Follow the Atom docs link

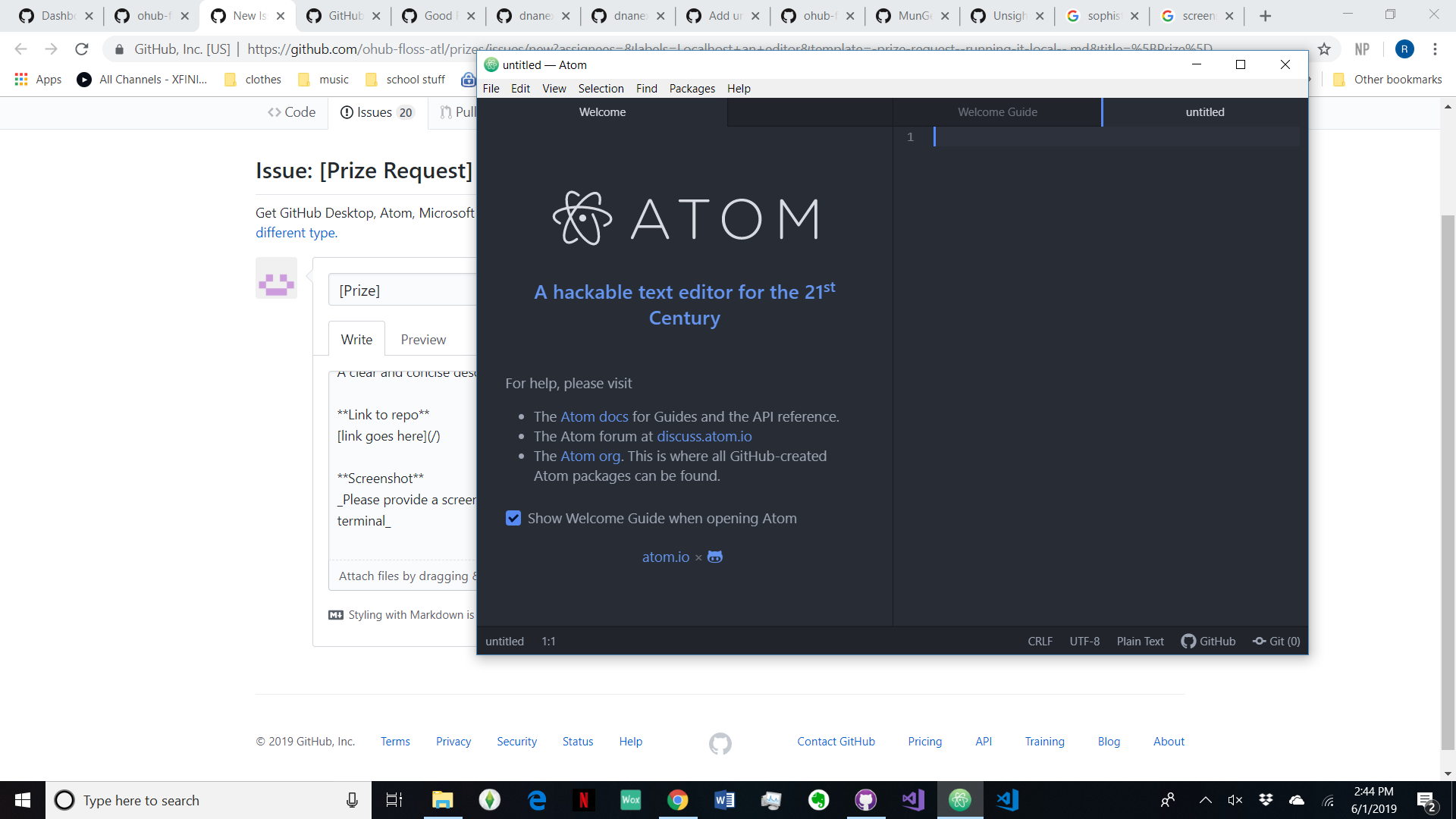[595, 416]
